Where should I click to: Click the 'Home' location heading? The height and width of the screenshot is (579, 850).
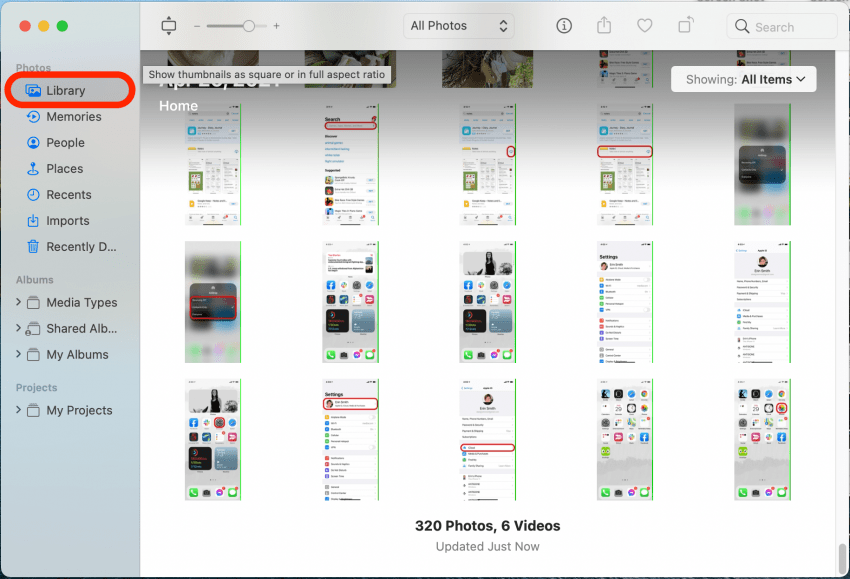click(x=178, y=106)
